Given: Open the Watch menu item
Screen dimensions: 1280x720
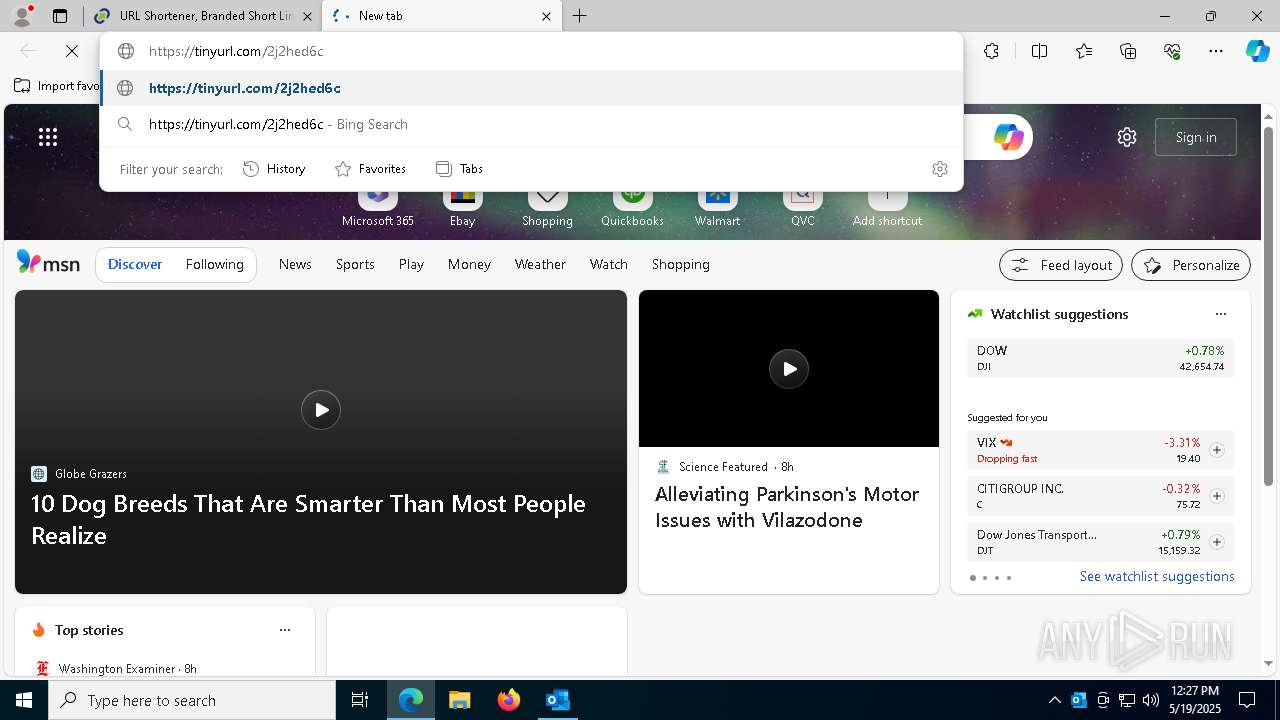Looking at the screenshot, I should (608, 264).
